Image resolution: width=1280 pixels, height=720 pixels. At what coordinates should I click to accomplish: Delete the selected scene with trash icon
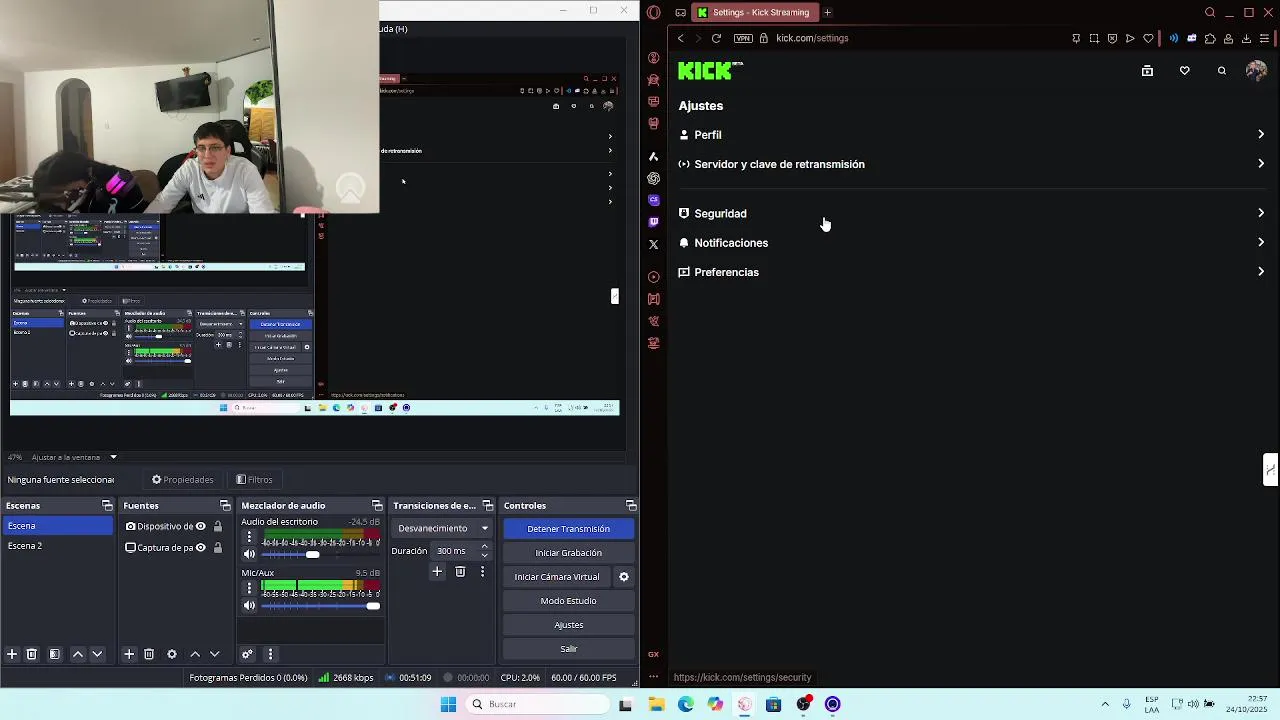pos(32,654)
